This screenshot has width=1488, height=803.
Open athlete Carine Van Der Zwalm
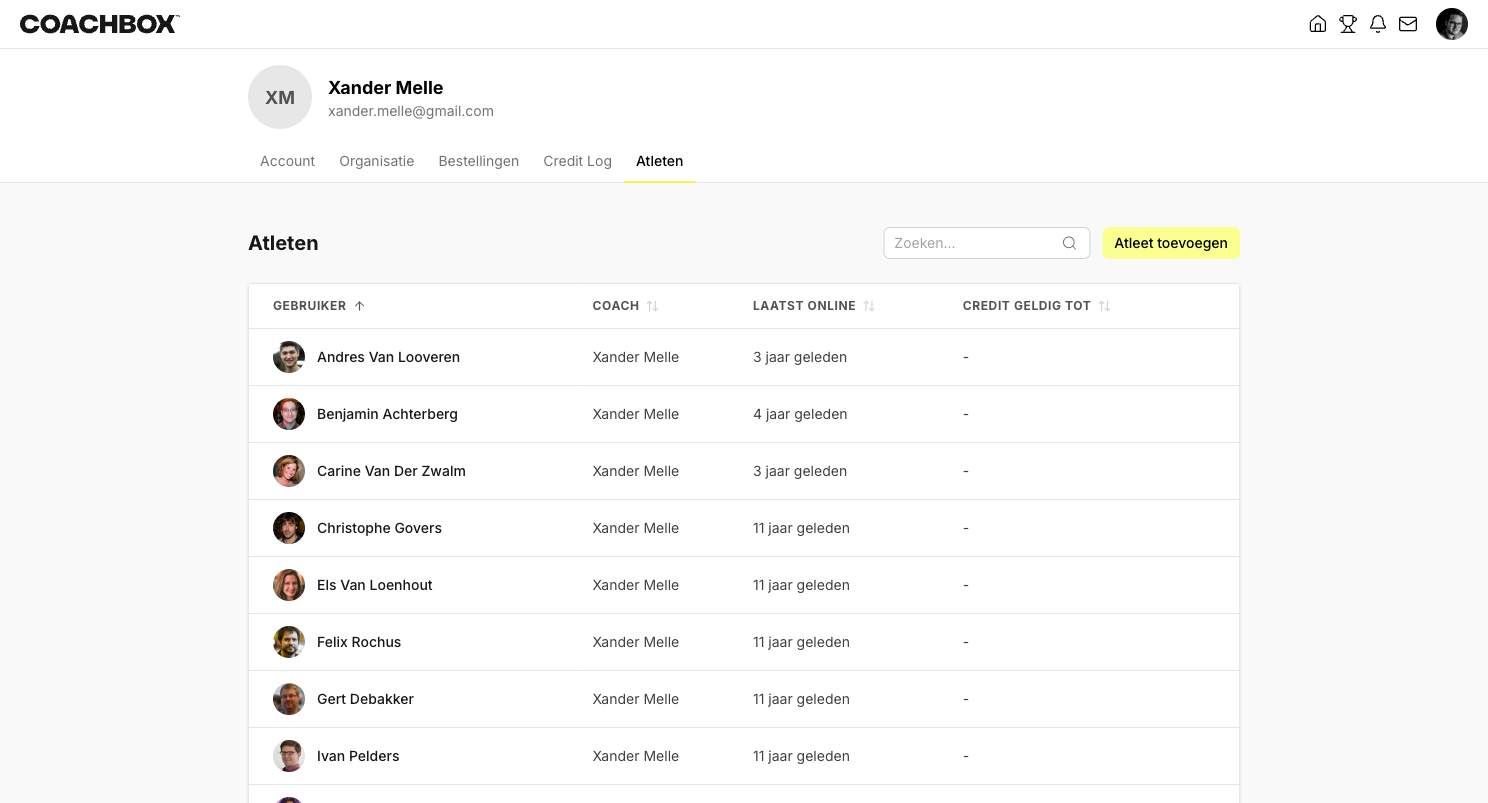pyautogui.click(x=391, y=471)
